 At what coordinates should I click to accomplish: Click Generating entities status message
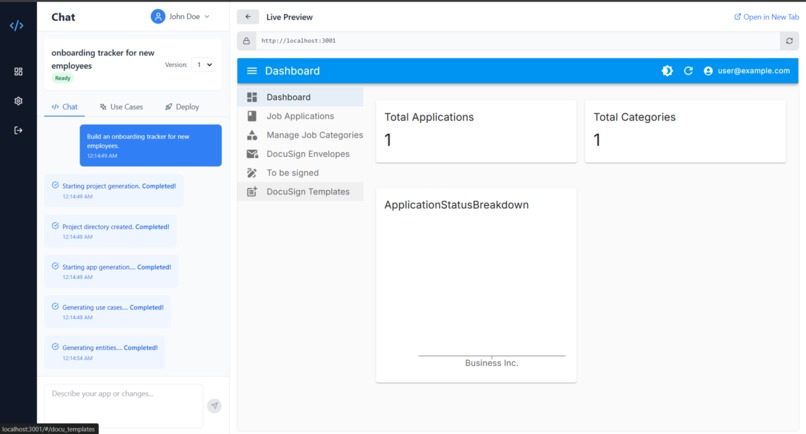click(x=105, y=352)
